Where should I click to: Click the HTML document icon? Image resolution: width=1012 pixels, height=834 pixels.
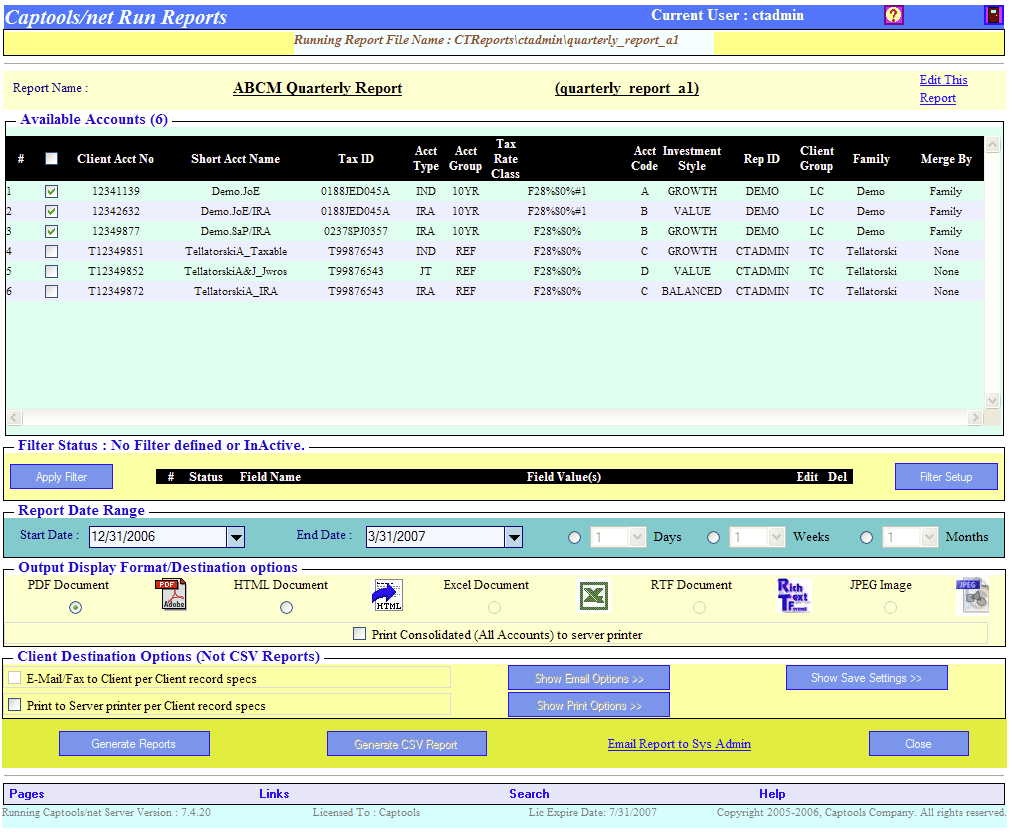(x=388, y=595)
